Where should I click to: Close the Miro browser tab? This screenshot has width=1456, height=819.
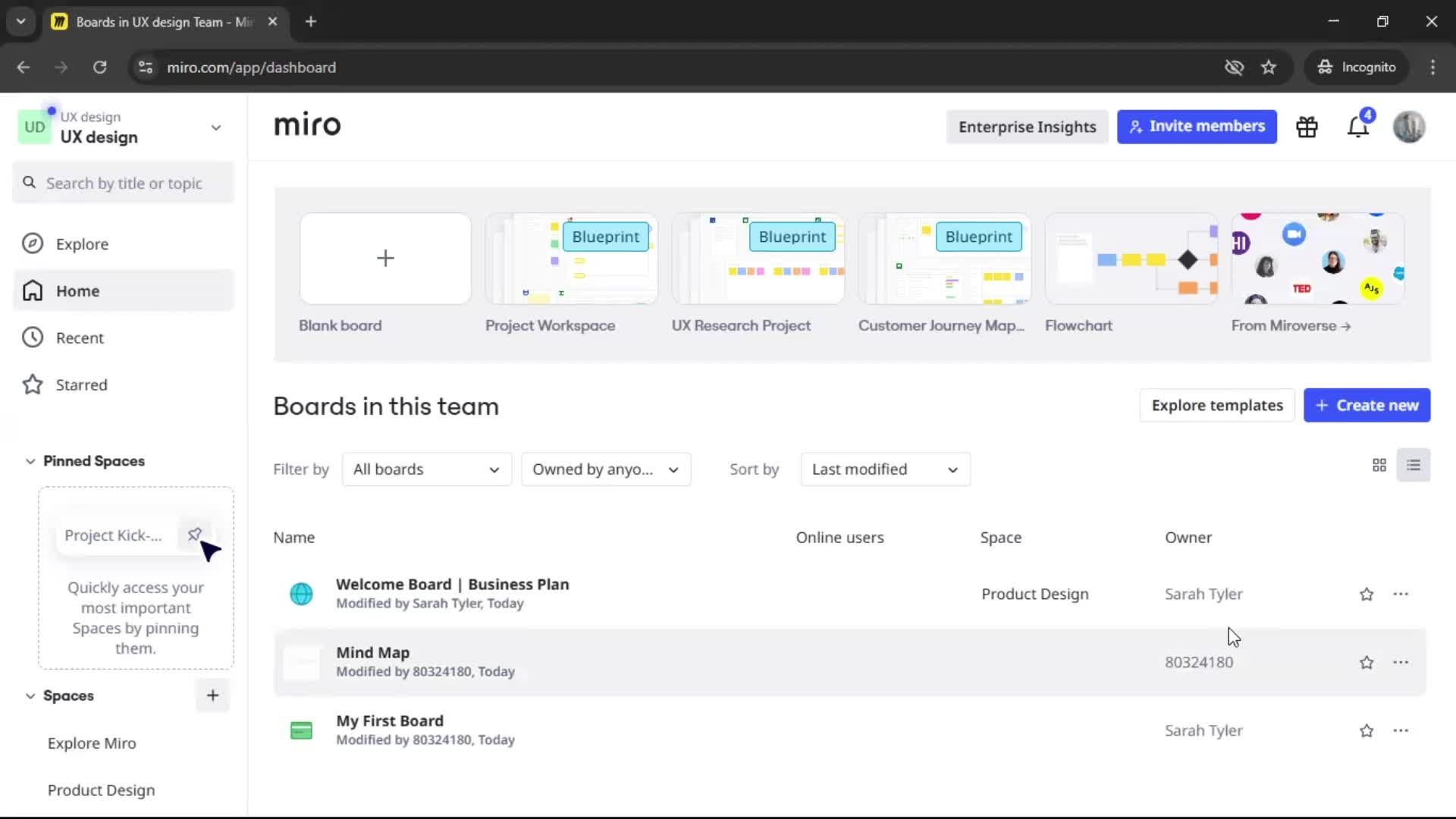coord(272,22)
